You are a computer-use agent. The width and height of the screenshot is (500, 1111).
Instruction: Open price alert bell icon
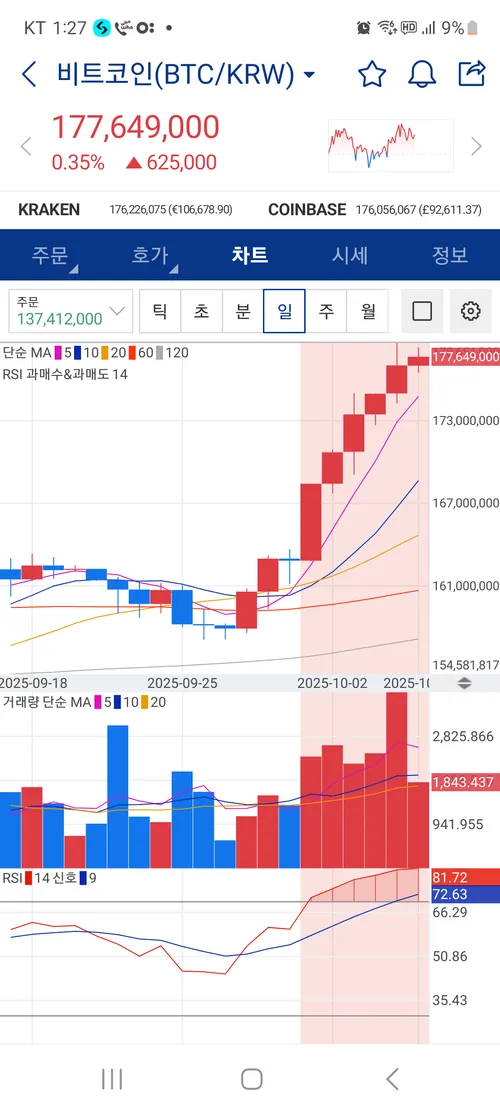(x=421, y=74)
